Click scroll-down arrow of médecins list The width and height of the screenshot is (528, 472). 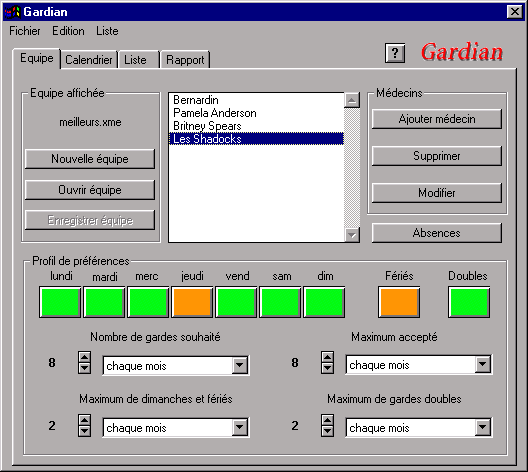tap(352, 235)
